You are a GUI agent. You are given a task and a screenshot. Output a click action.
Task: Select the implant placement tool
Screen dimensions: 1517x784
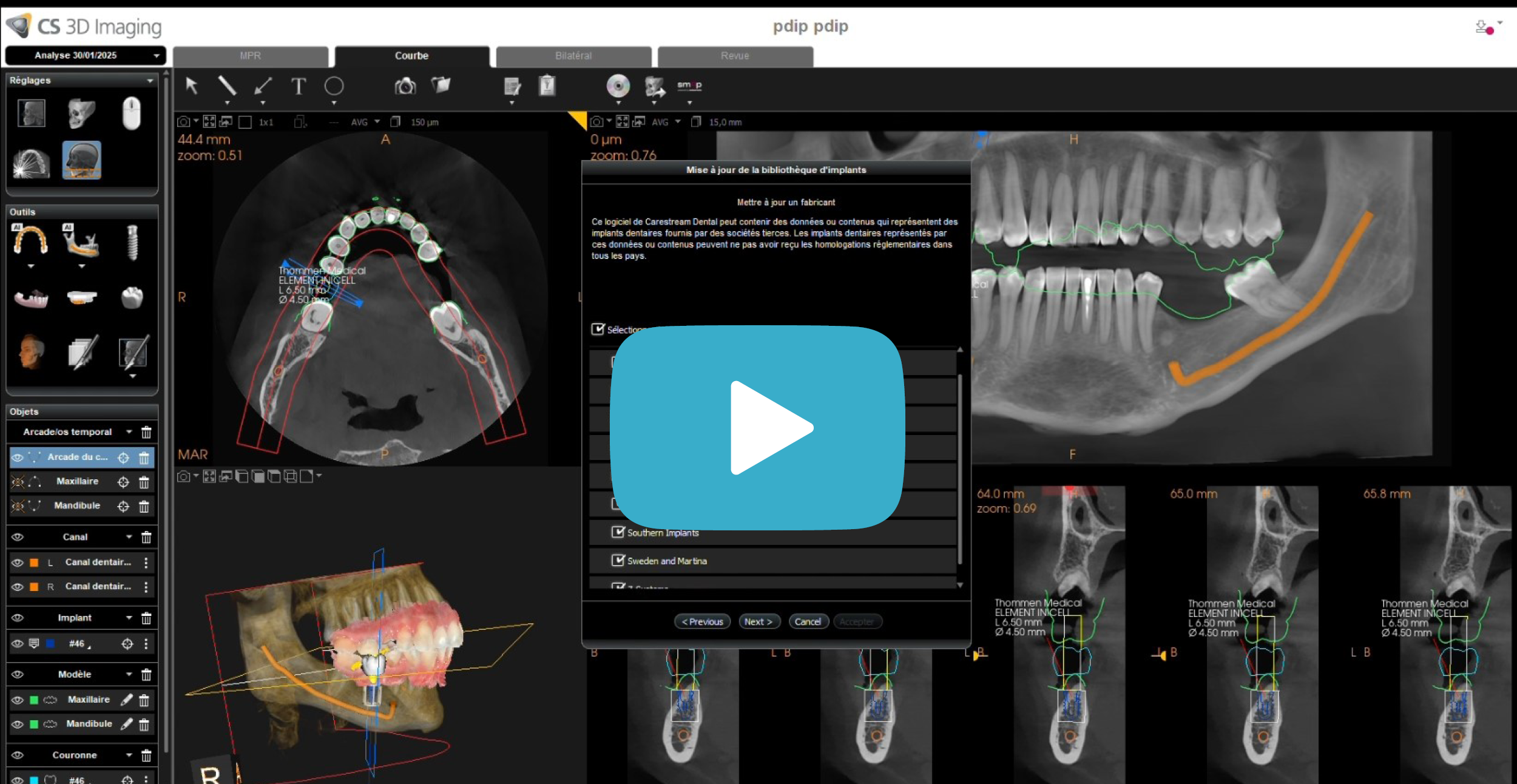pyautogui.click(x=132, y=242)
